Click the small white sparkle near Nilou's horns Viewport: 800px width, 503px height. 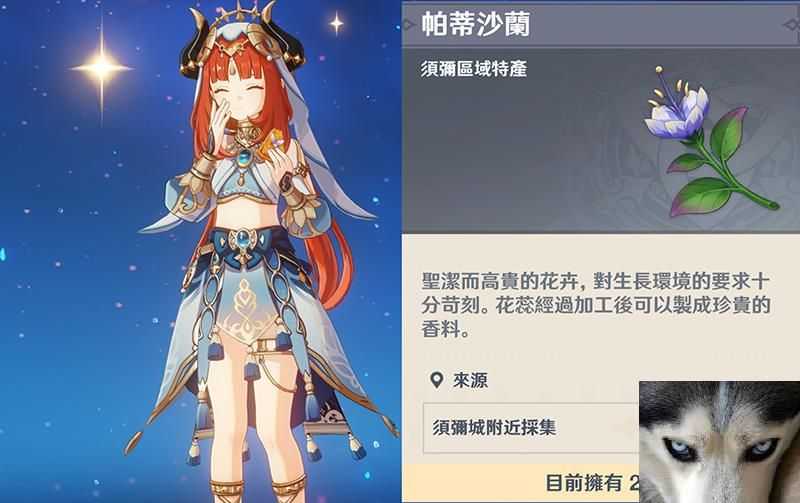[337, 22]
